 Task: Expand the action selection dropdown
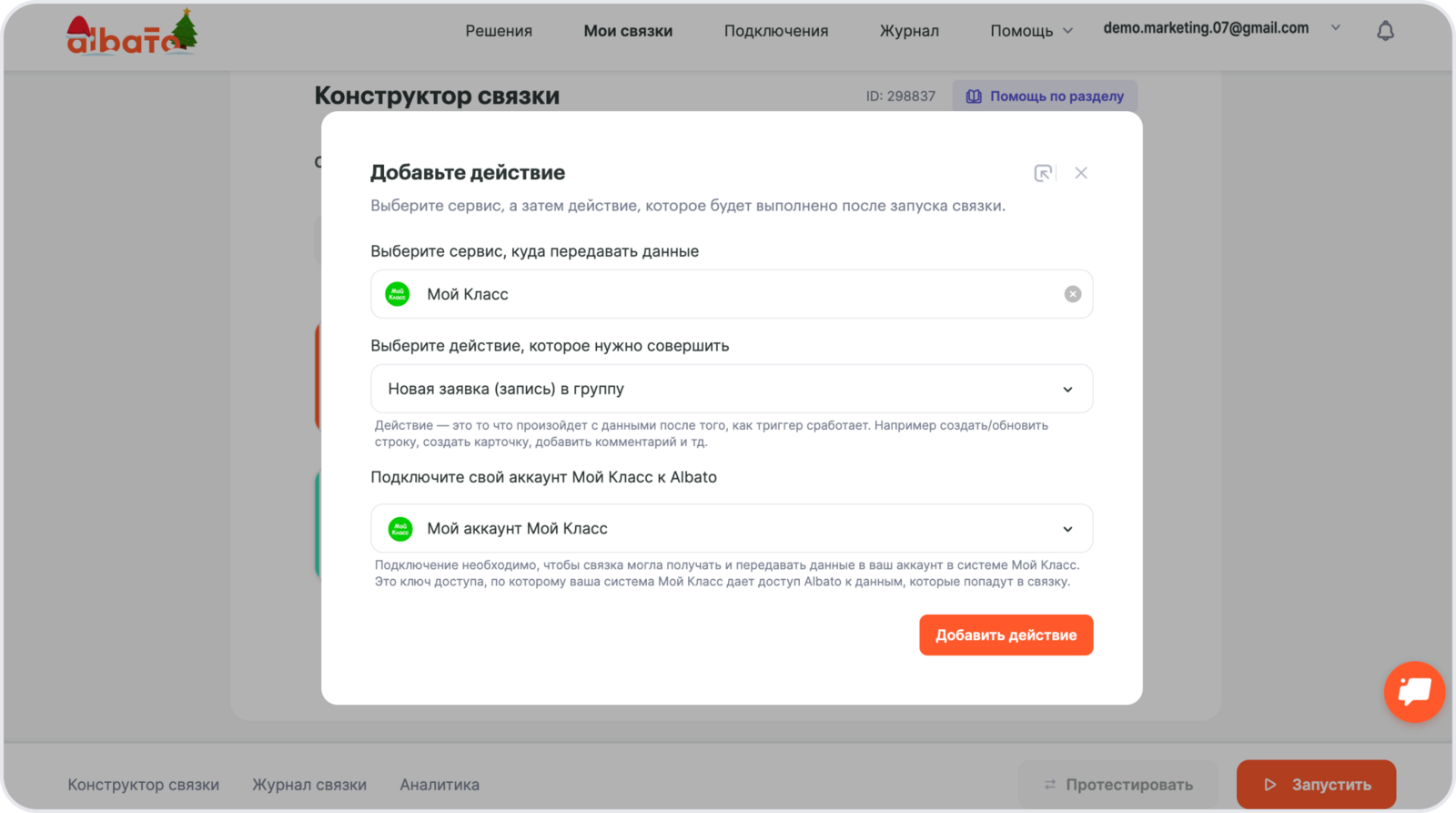pos(1067,390)
